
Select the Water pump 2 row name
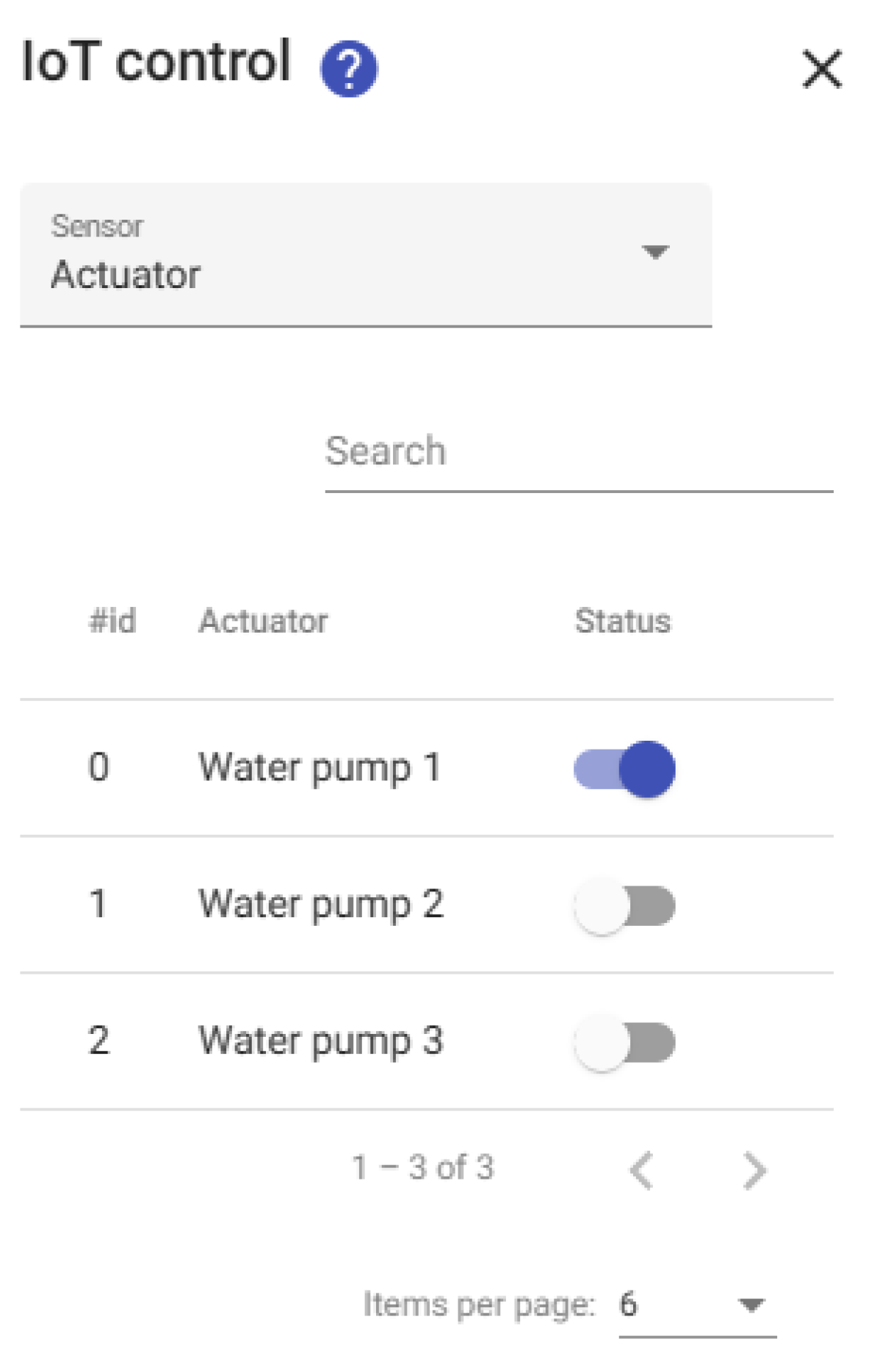pyautogui.click(x=321, y=905)
